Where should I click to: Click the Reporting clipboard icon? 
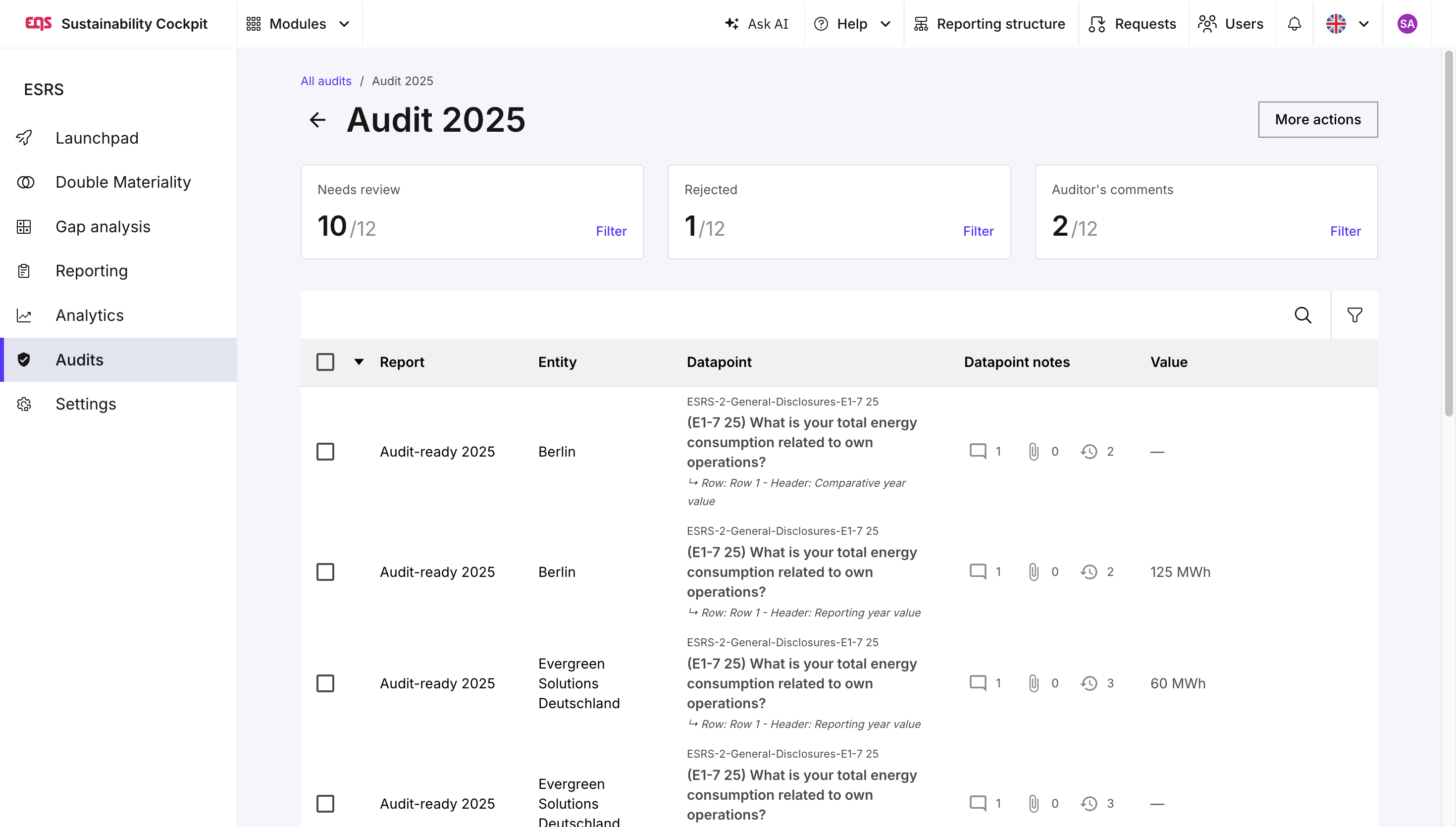[x=24, y=271]
